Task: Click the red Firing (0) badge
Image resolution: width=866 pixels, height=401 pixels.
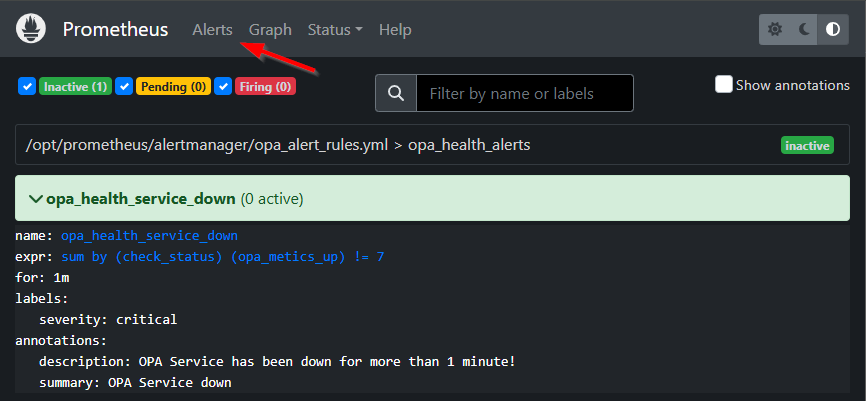Action: click(266, 87)
